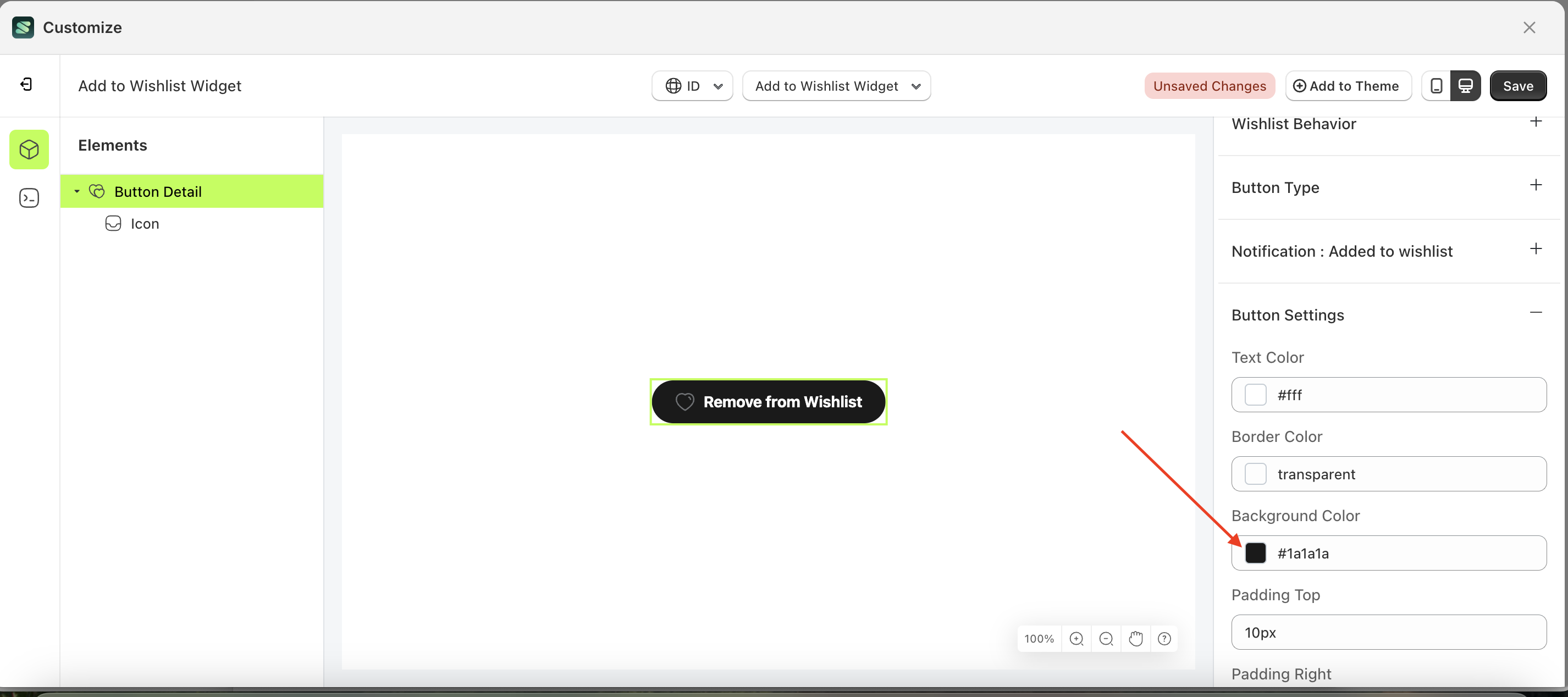Select the Icon element in the tree

coord(146,223)
